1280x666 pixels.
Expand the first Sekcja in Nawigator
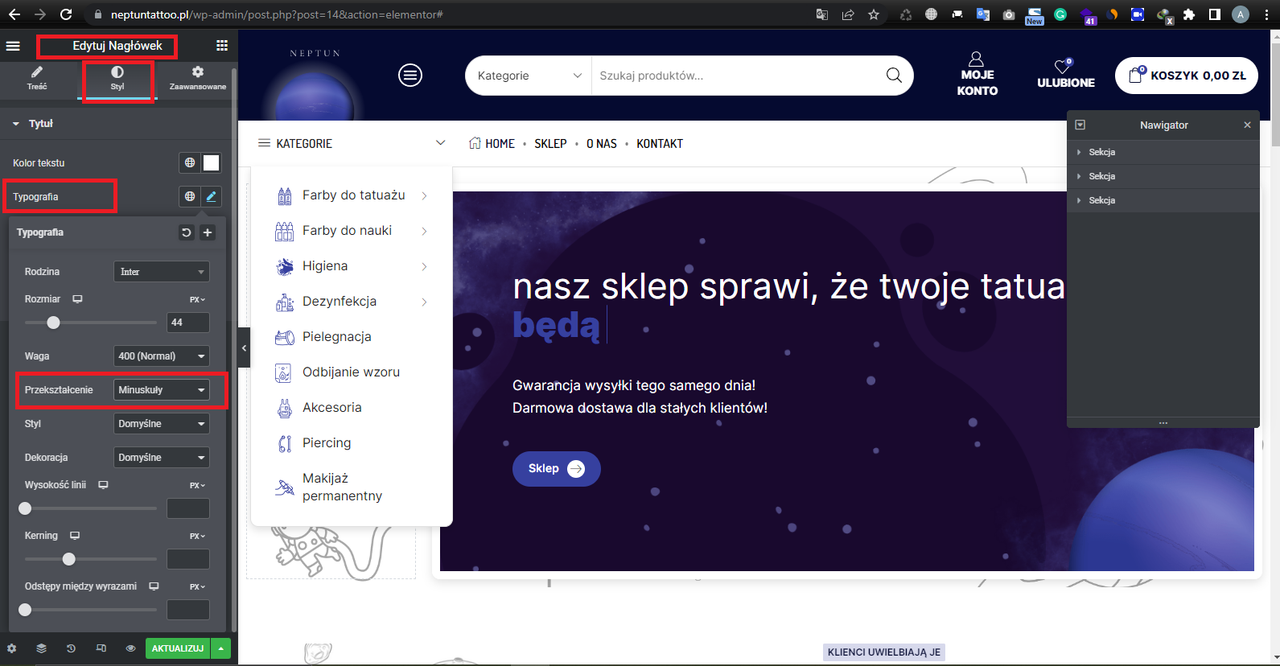tap(1079, 152)
